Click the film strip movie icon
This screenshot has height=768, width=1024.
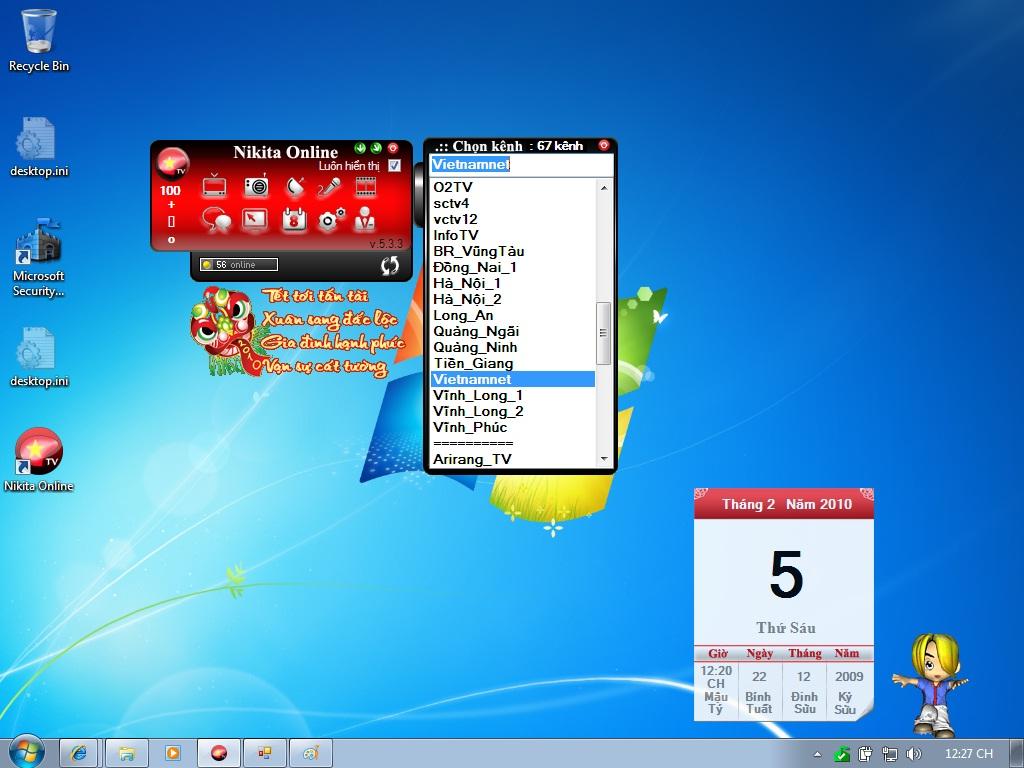coord(366,187)
